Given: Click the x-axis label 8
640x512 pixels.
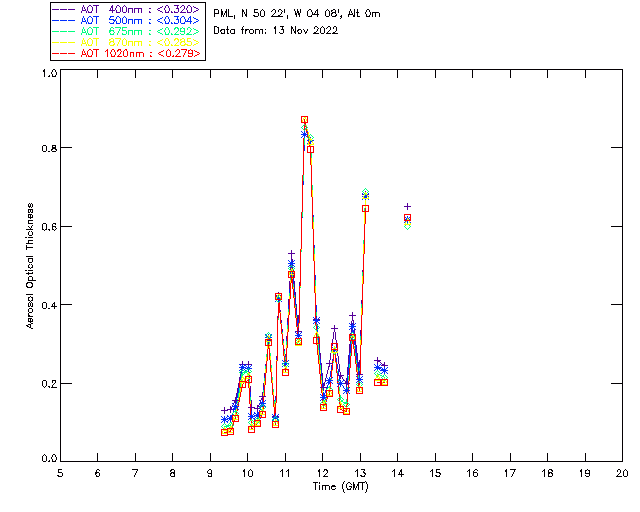Looking at the screenshot, I should click(173, 473).
